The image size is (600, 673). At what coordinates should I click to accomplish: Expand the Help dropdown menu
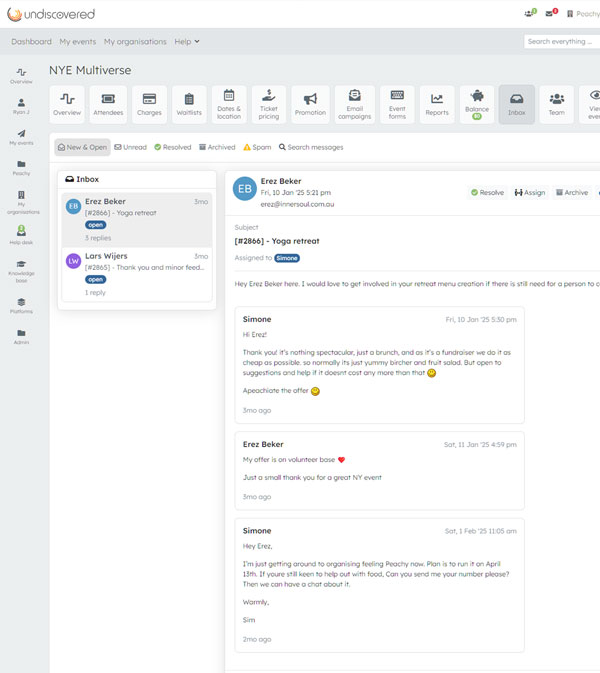187,42
